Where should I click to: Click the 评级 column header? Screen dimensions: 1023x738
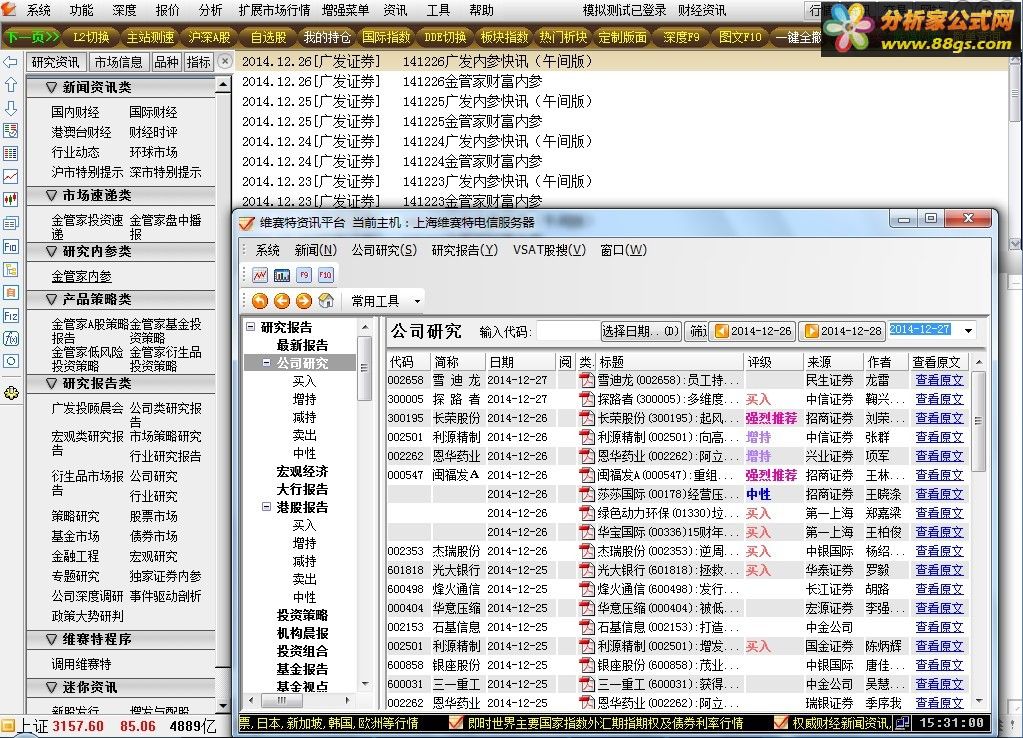(773, 361)
